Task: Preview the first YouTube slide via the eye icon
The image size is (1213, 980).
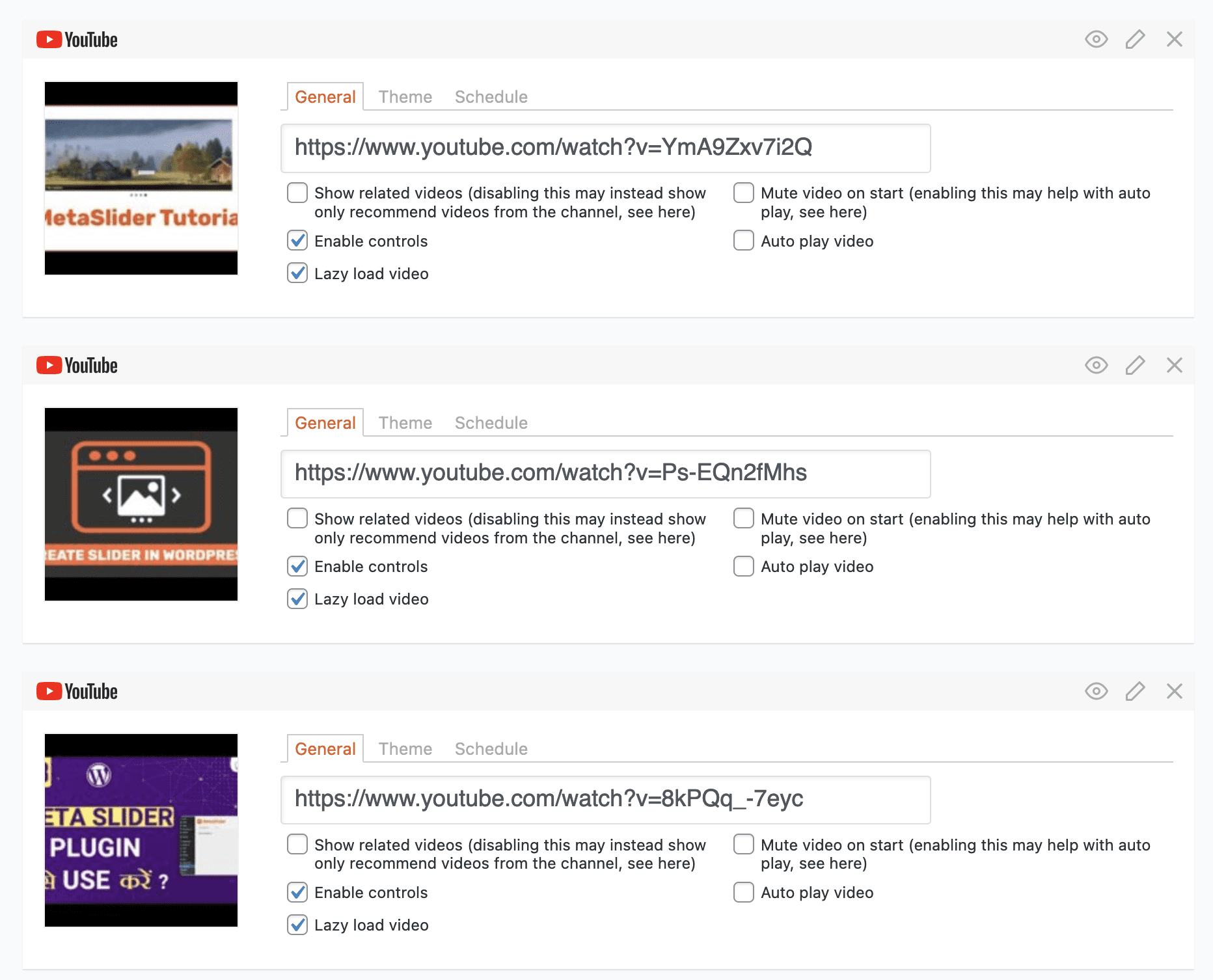Action: (x=1096, y=39)
